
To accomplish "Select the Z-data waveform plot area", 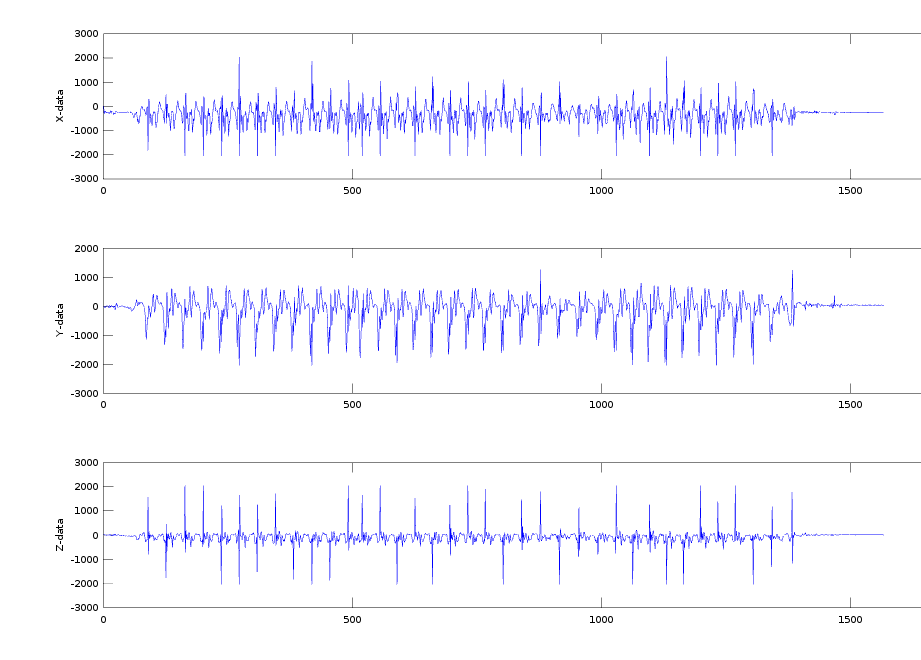I will [512, 535].
